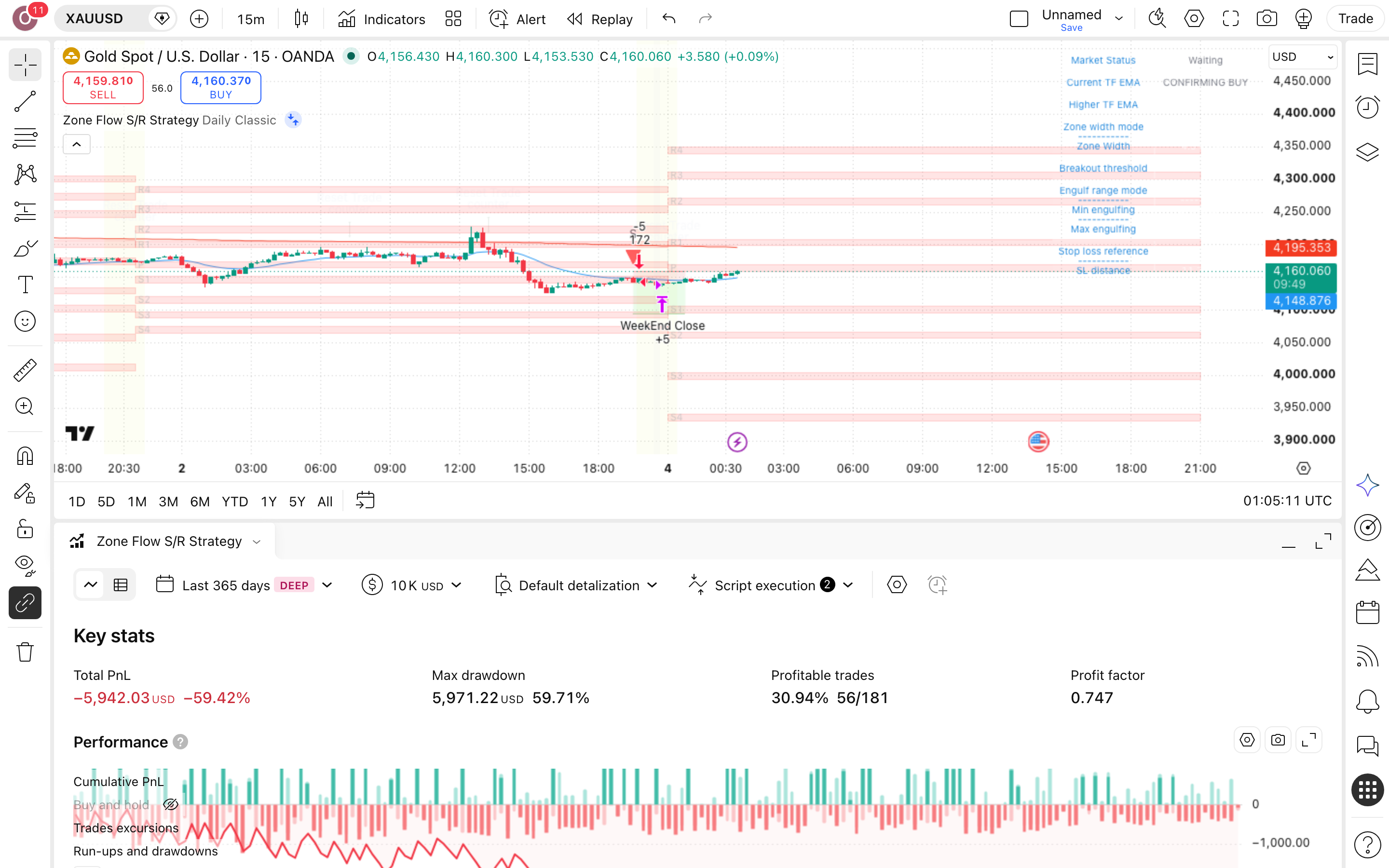1389x868 pixels.
Task: Expand Default detalization dropdown
Action: click(576, 585)
